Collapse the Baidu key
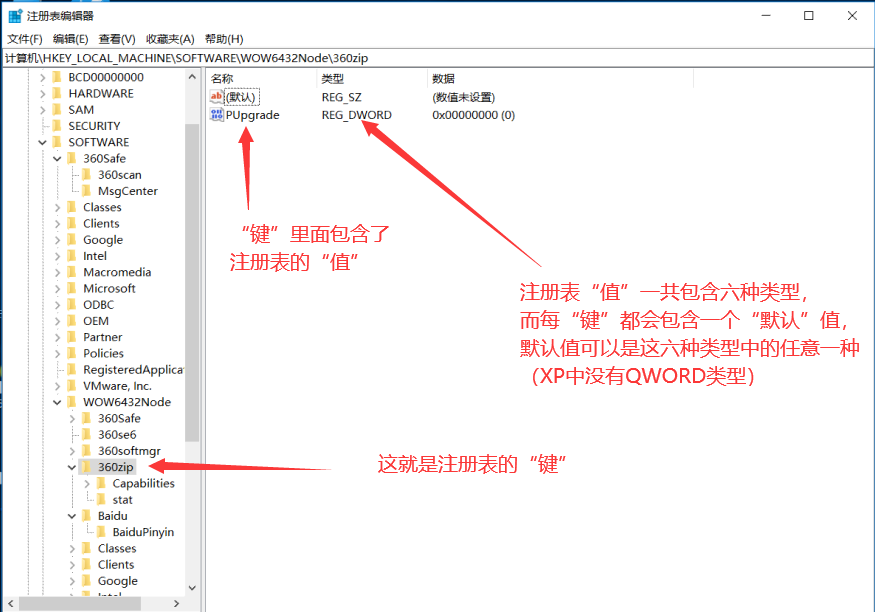875x612 pixels. [72, 516]
